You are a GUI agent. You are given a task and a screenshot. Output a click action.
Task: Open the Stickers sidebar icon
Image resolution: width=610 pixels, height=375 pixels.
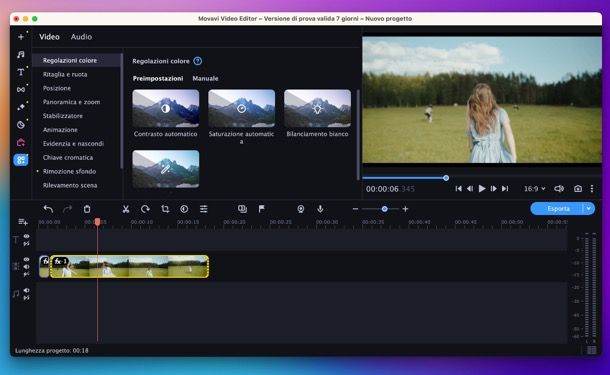tap(21, 125)
